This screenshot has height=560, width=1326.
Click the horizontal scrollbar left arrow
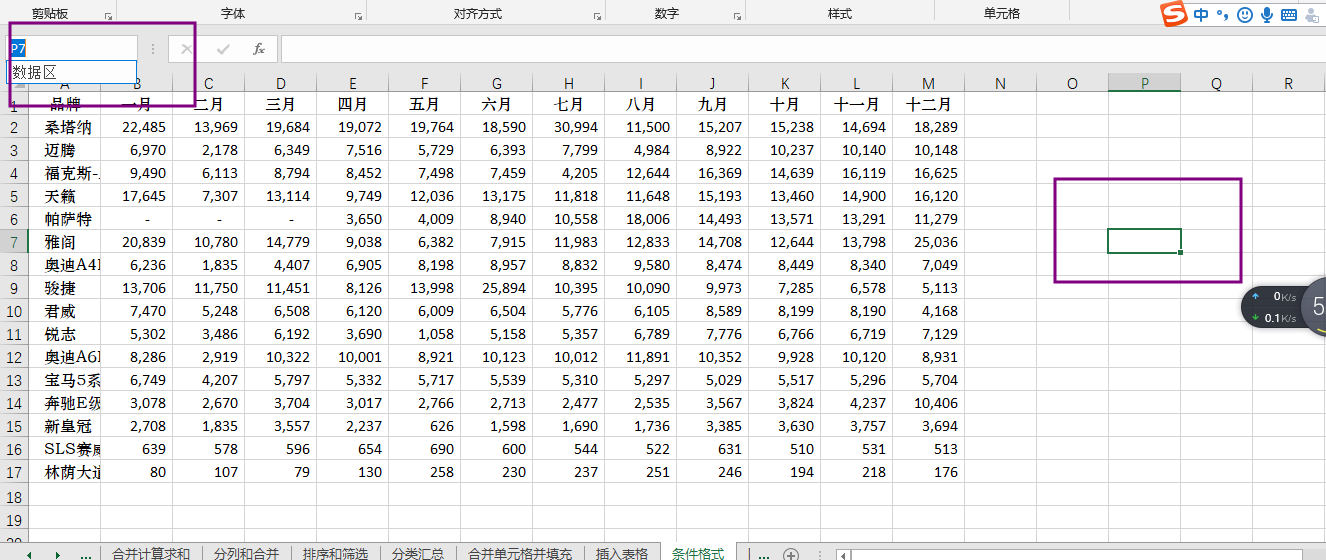[x=844, y=554]
